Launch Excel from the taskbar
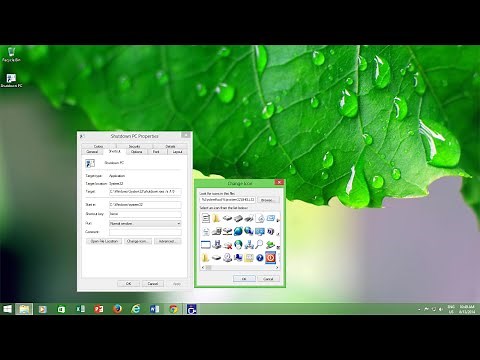 [x=80, y=309]
